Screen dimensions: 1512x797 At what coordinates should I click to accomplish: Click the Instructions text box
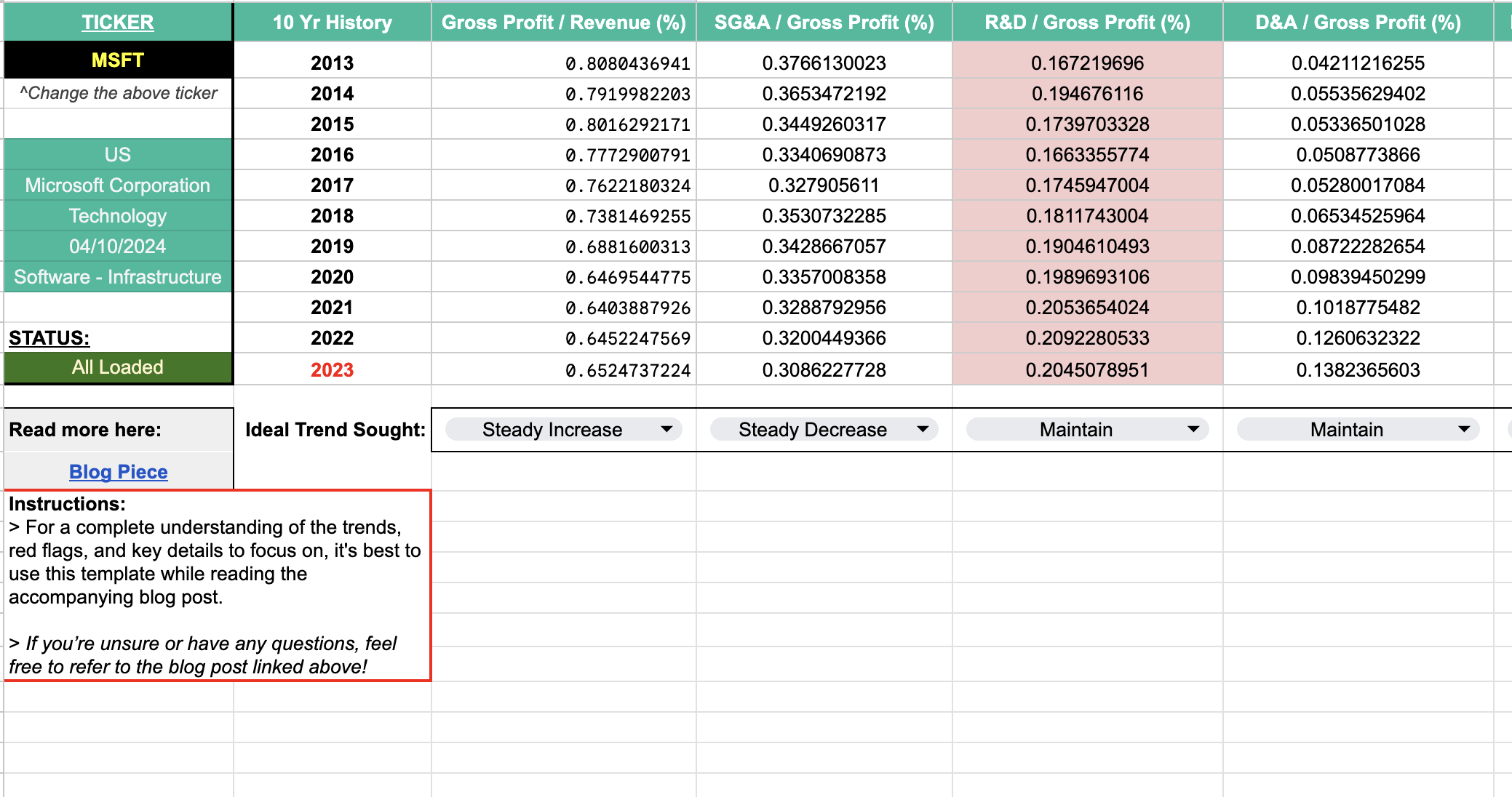(x=218, y=585)
